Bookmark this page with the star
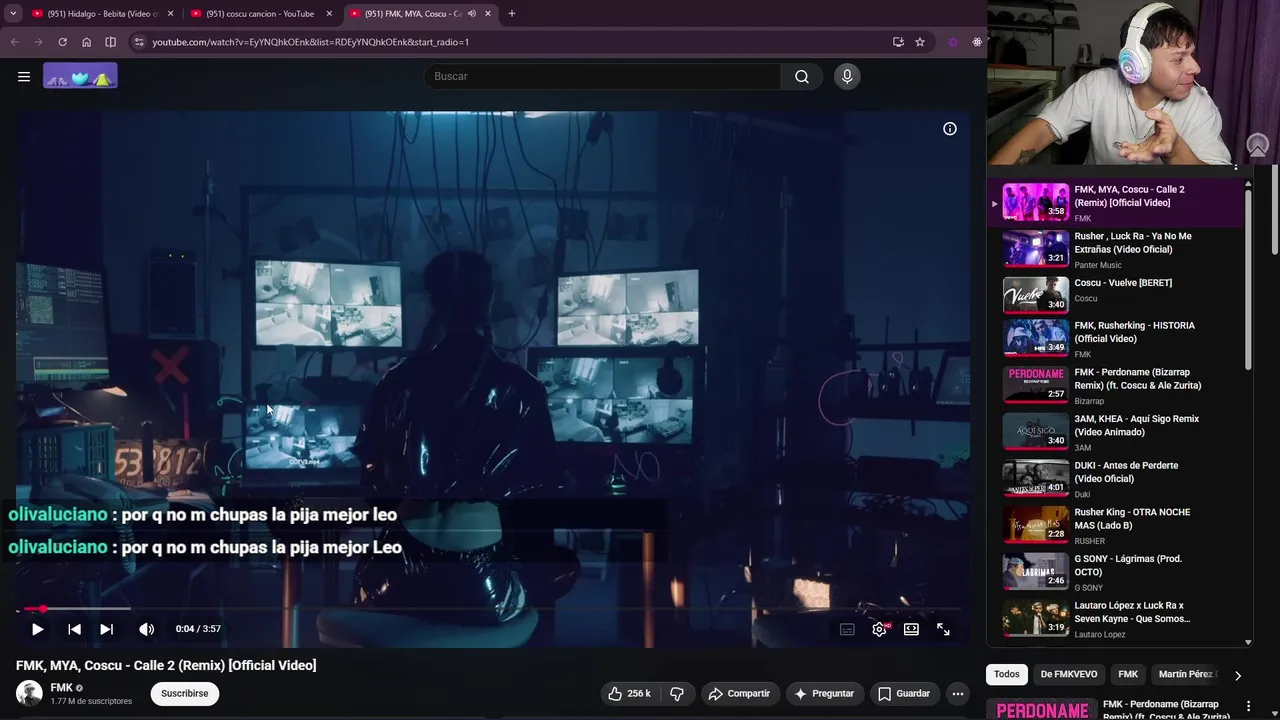 click(920, 42)
